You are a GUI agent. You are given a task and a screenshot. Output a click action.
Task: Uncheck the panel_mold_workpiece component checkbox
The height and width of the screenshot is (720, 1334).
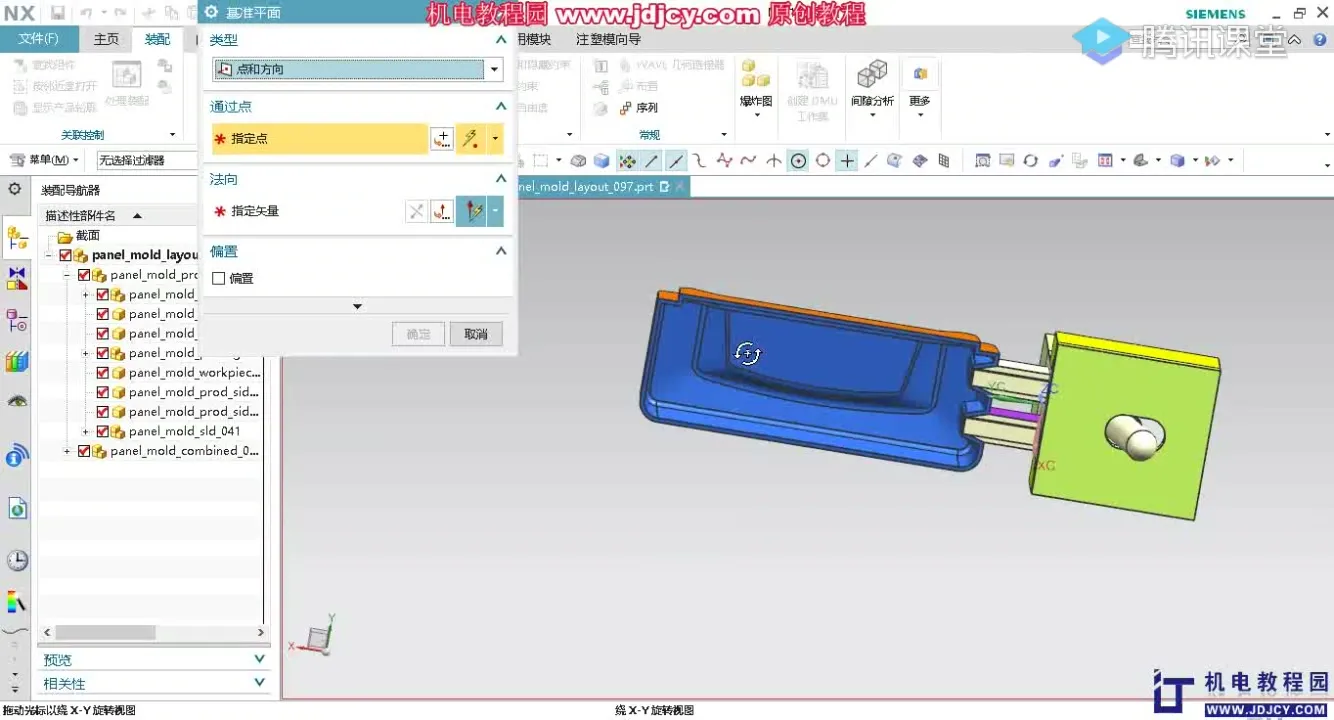click(x=102, y=372)
